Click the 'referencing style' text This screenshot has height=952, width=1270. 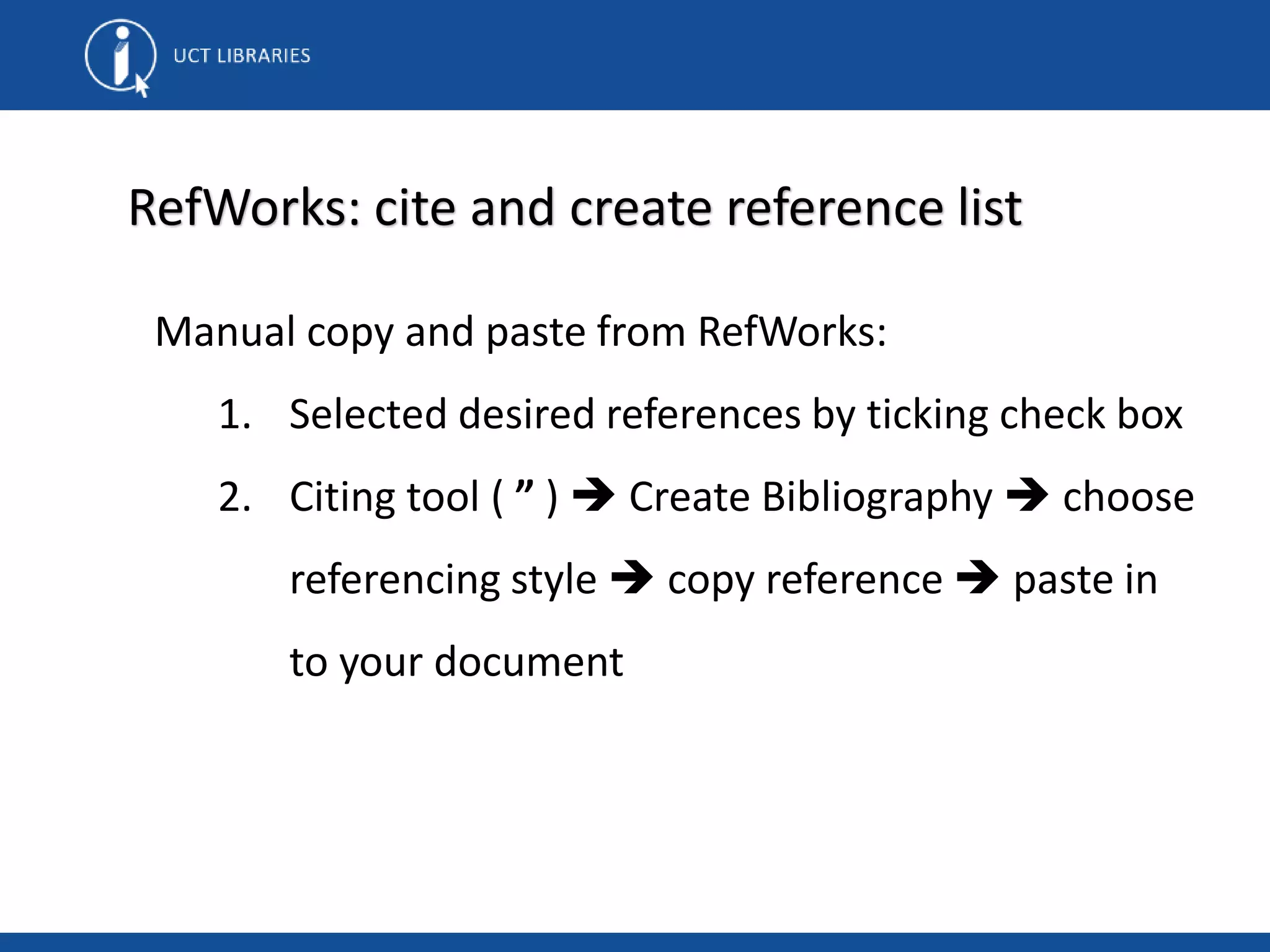pyautogui.click(x=443, y=581)
